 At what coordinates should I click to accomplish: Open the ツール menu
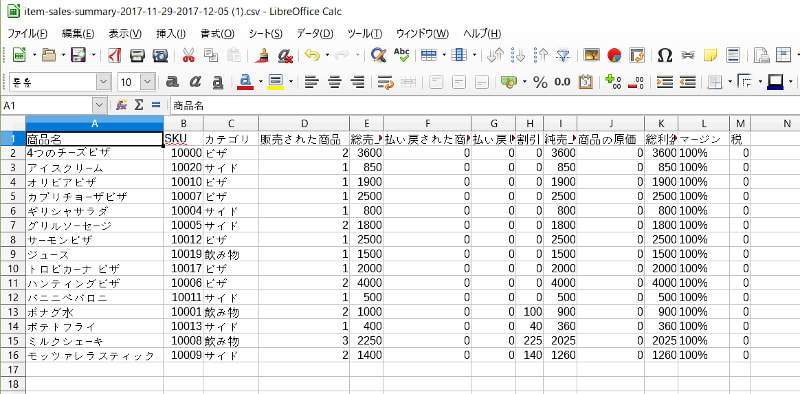click(x=364, y=34)
